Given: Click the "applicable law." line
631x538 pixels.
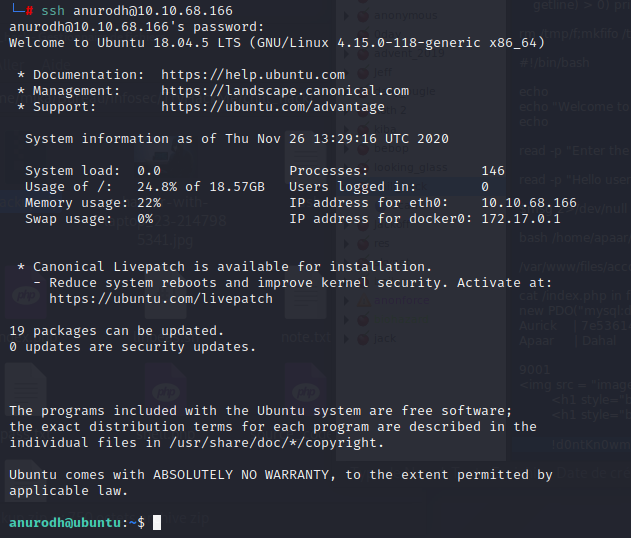Looking at the screenshot, I should 68,491.
